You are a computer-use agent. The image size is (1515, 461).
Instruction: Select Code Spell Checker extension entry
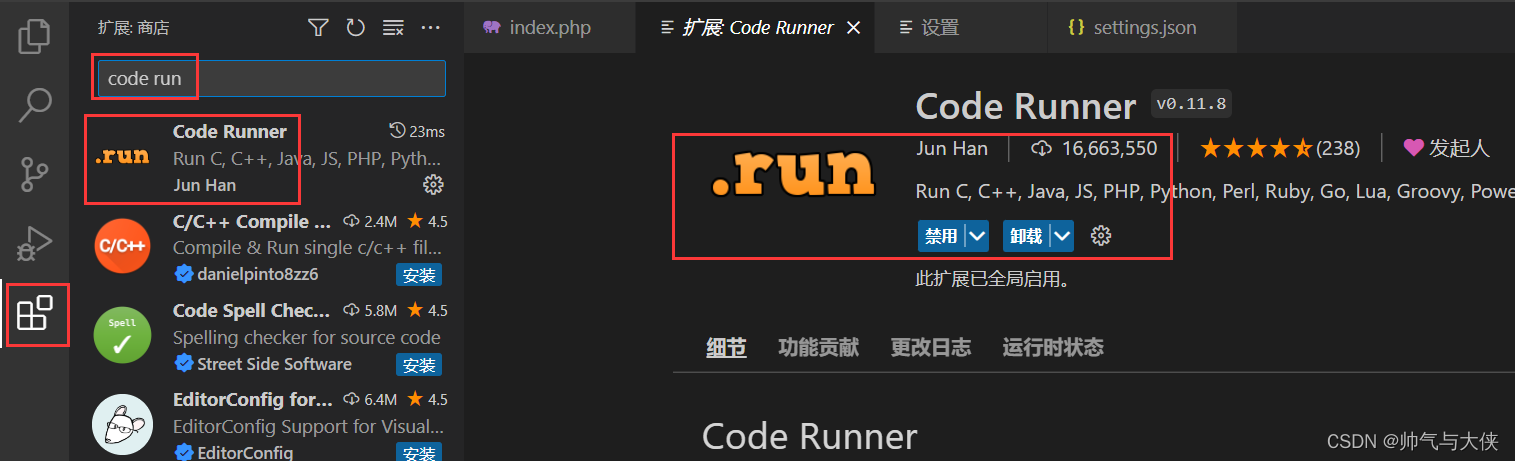[x=267, y=337]
